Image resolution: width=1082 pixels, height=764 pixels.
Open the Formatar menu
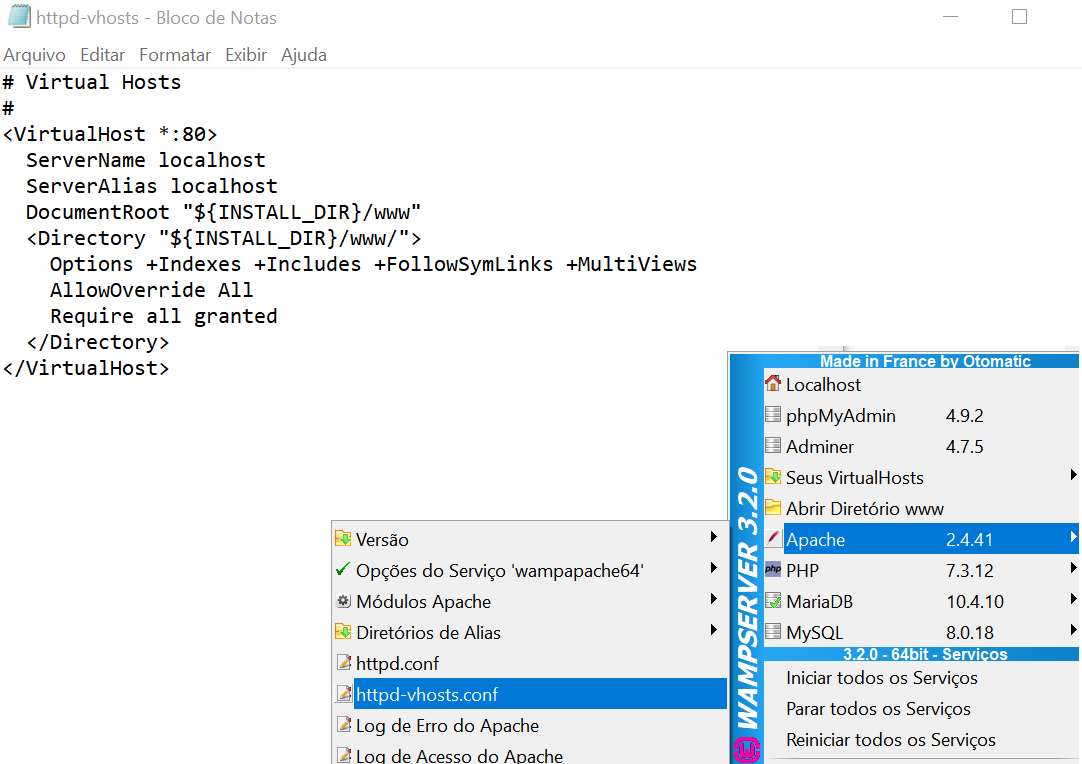pyautogui.click(x=174, y=55)
